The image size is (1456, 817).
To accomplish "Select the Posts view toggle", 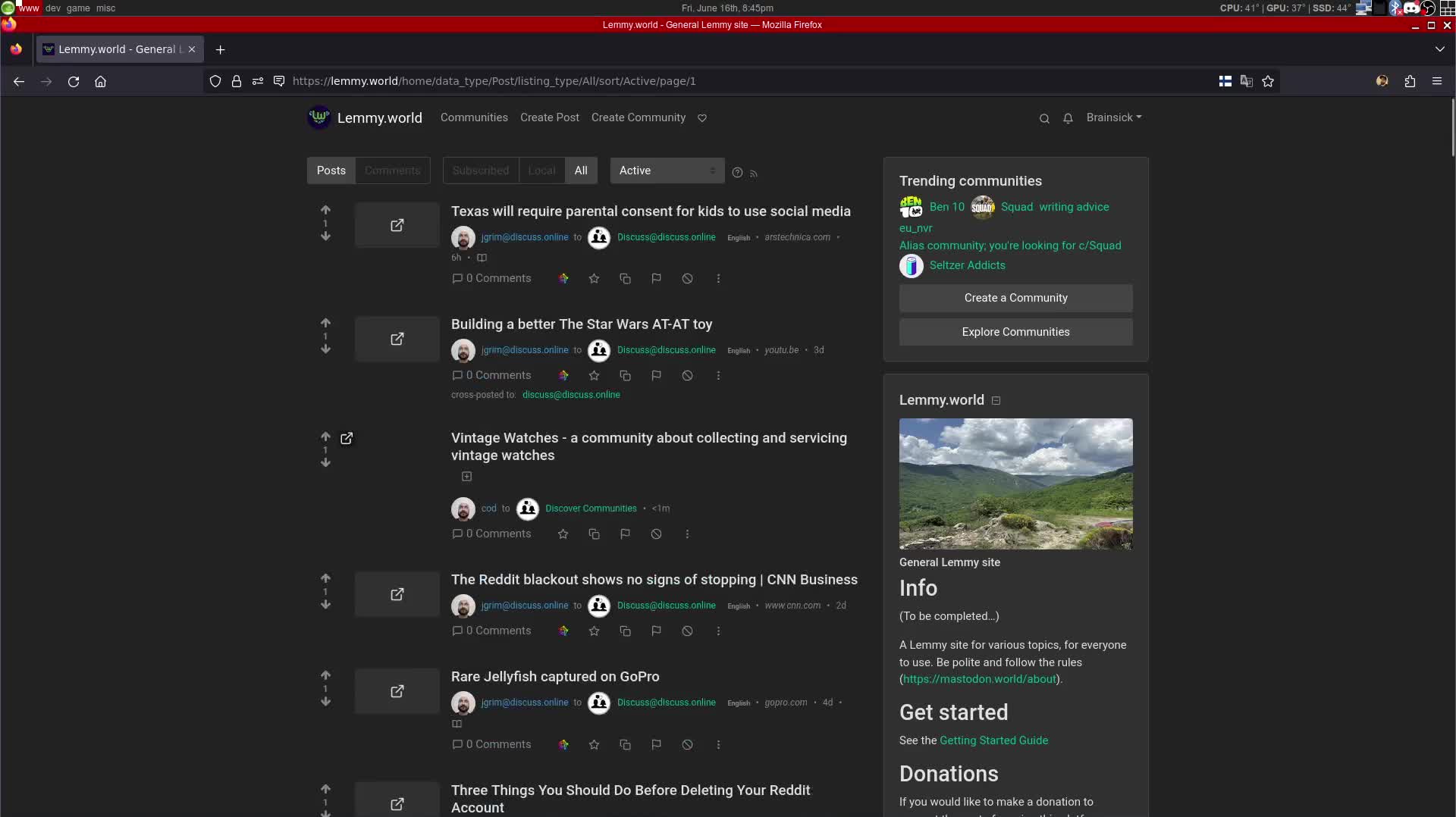I will click(x=331, y=171).
